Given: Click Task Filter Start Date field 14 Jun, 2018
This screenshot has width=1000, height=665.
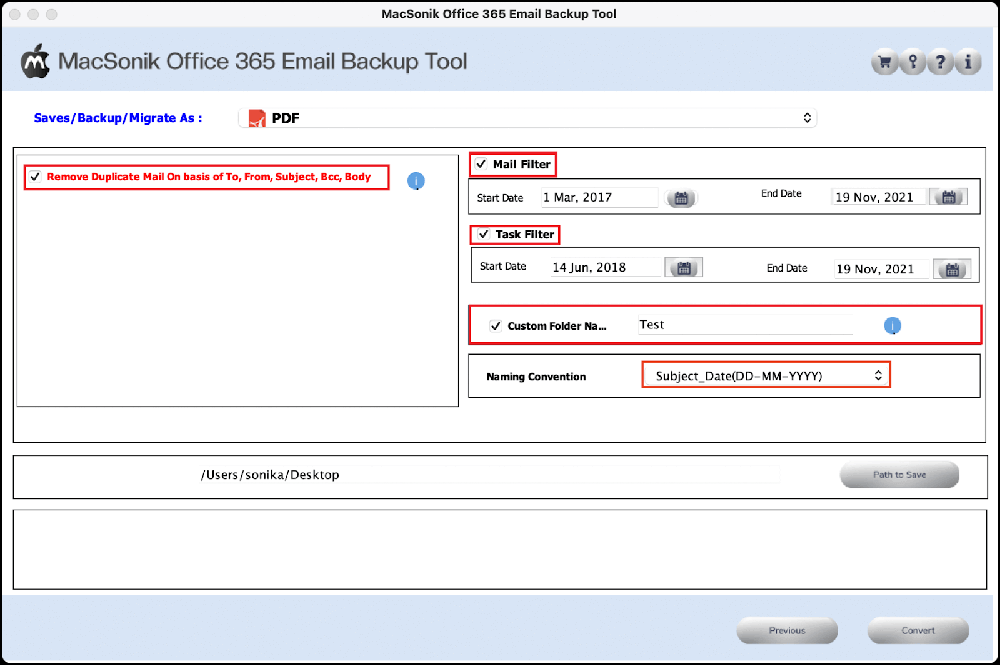Looking at the screenshot, I should 606,268.
